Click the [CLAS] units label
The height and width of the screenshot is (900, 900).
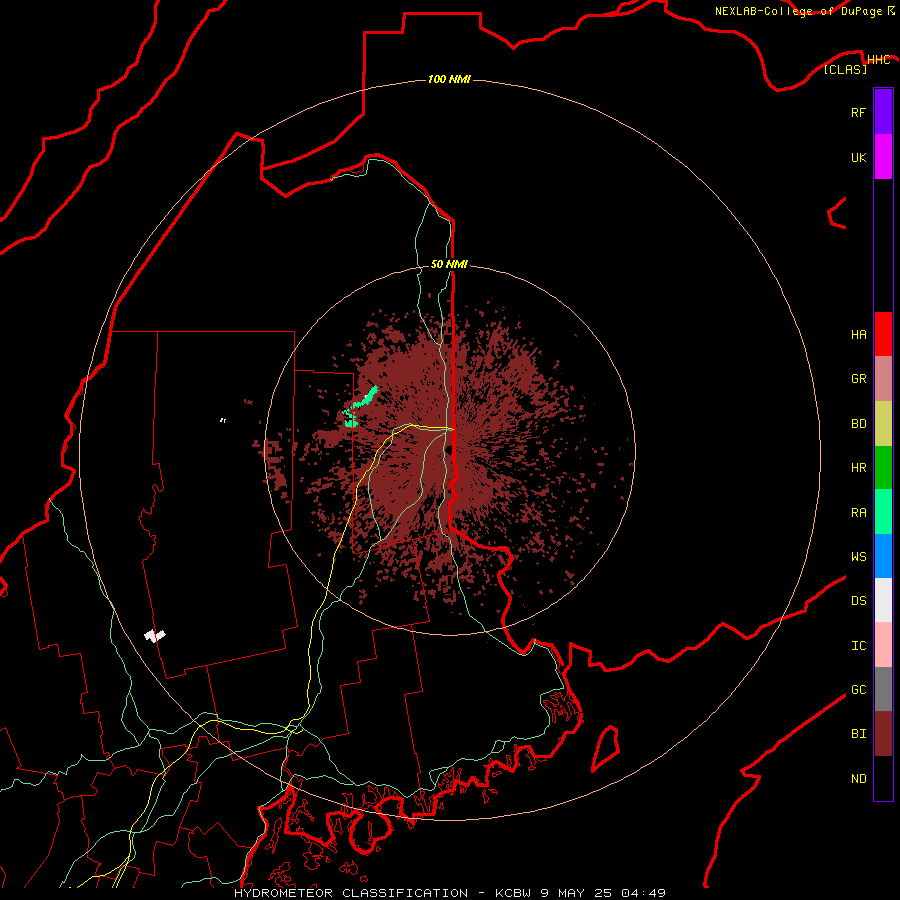[845, 69]
